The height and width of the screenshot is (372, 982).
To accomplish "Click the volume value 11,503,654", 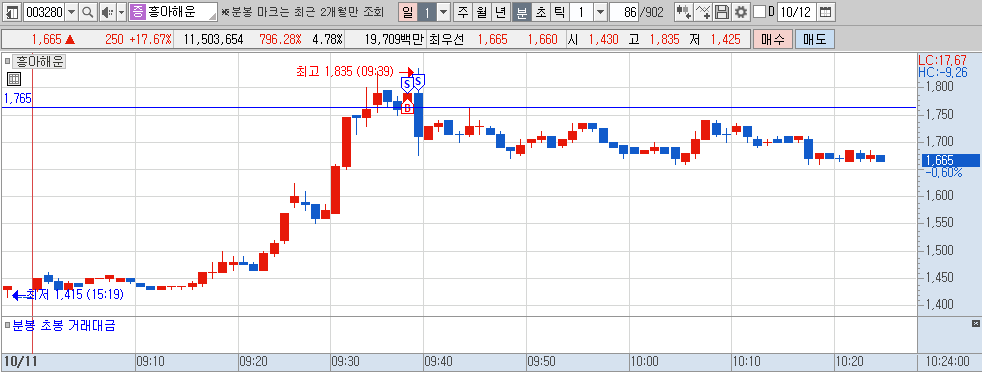I will [x=214, y=39].
